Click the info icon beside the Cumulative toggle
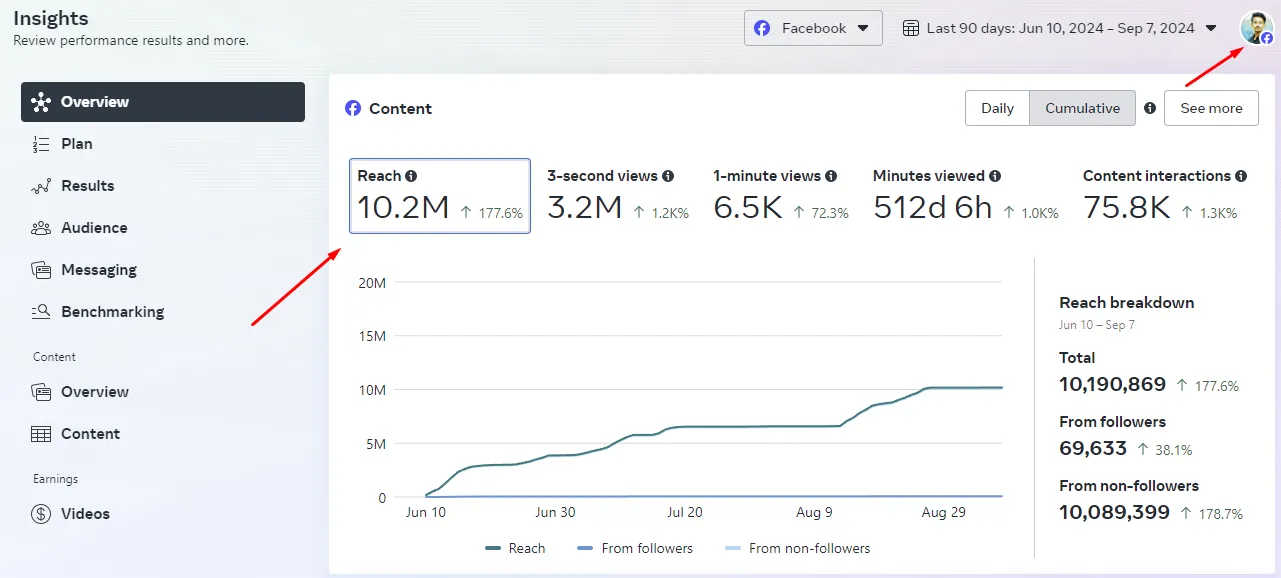Viewport: 1281px width, 578px height. coord(1150,108)
